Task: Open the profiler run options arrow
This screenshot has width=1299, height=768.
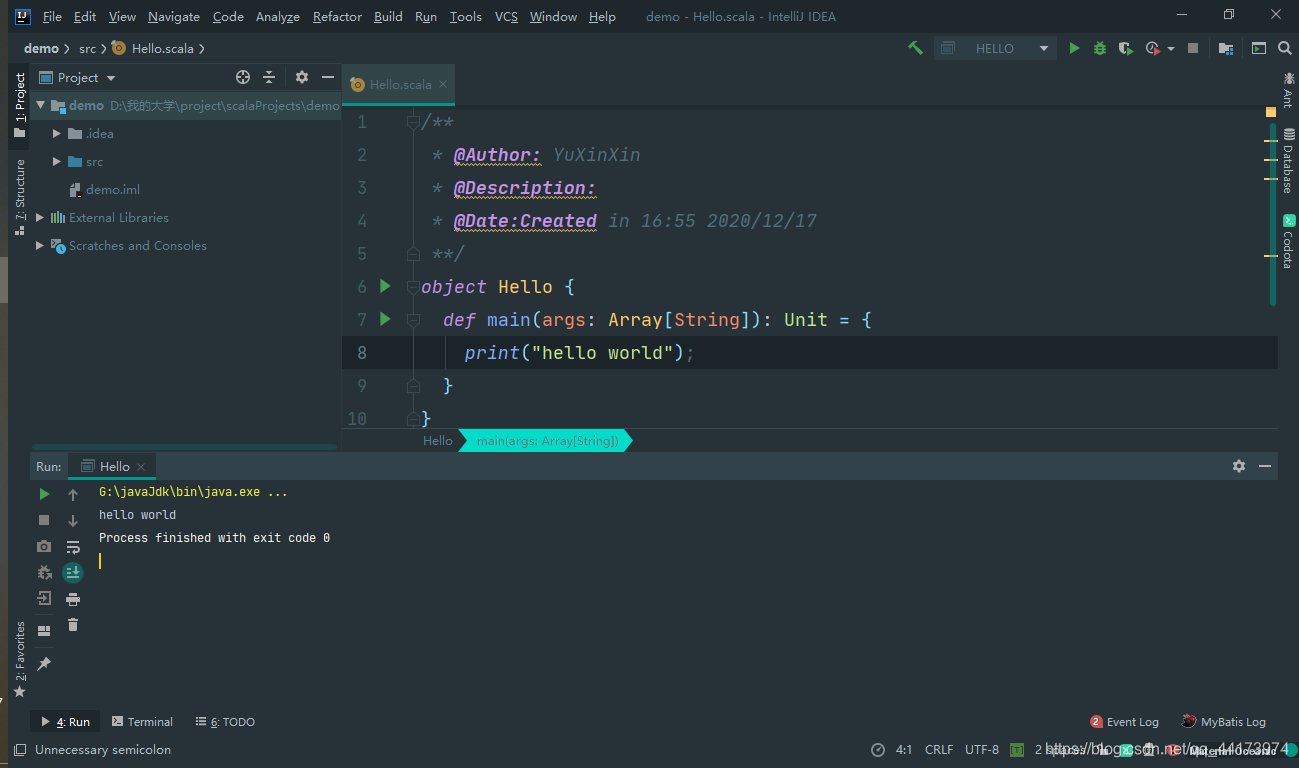Action: tap(1171, 49)
